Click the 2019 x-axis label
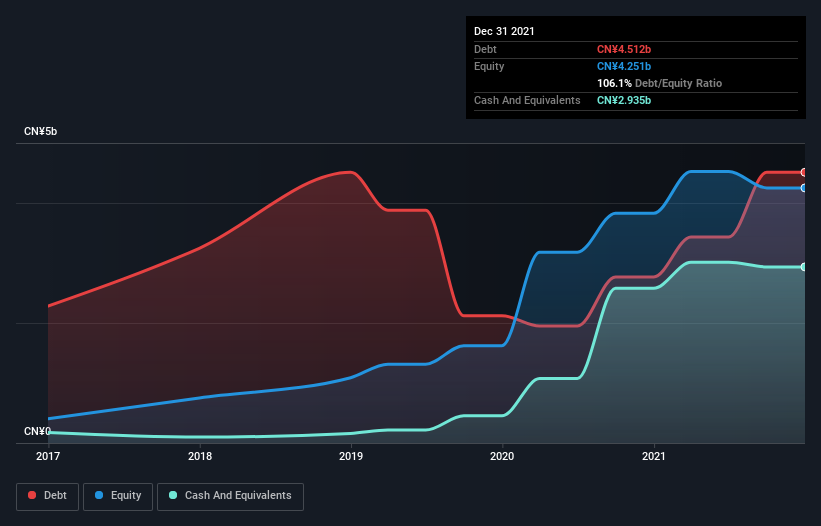Image resolution: width=821 pixels, height=526 pixels. [x=351, y=456]
